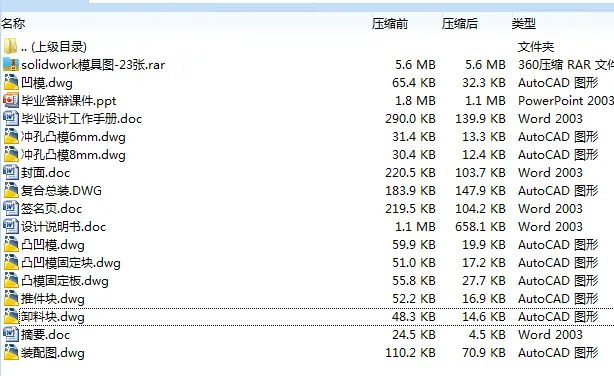
Task: Click the 27.7 KB compressed size cell
Action: click(484, 281)
